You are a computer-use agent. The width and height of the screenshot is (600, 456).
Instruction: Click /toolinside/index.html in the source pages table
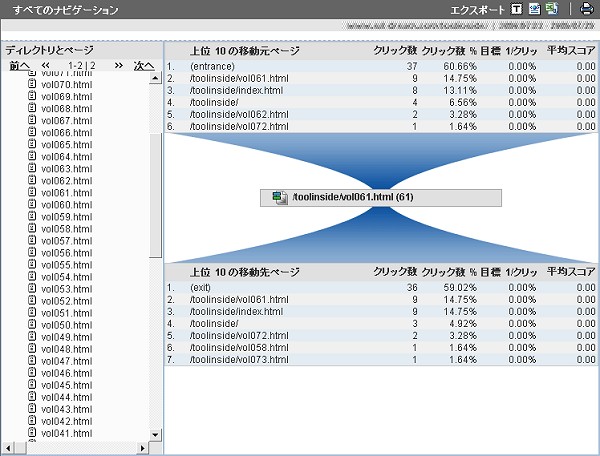pos(235,90)
